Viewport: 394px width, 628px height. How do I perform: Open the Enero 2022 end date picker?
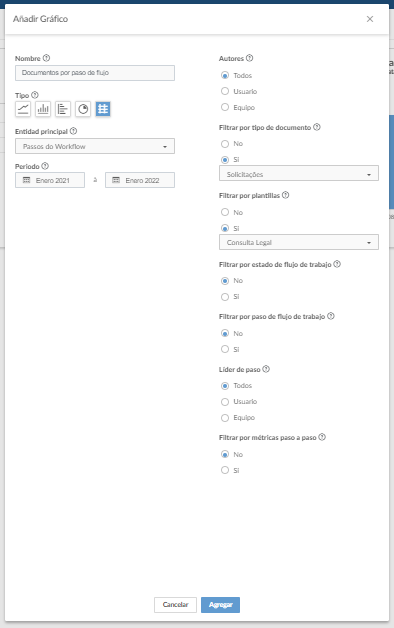[140, 180]
